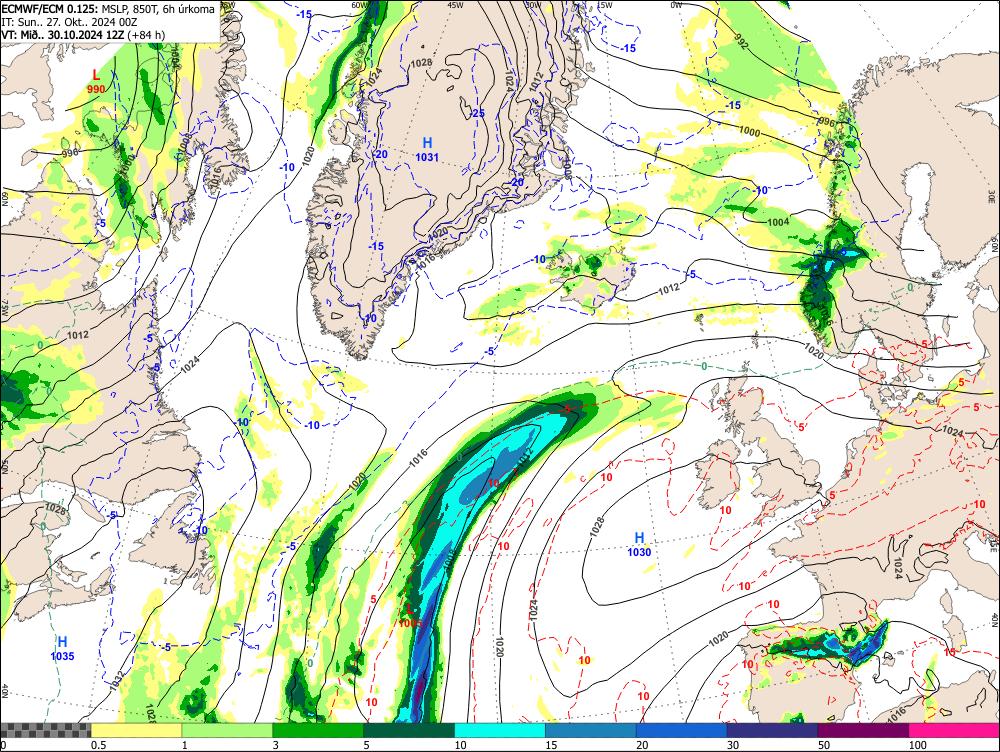Click the valid time 'VT: Mið.. 30.10.2024 12Z (+84 h)'
Image resolution: width=1000 pixels, height=752 pixels.
(x=83, y=34)
